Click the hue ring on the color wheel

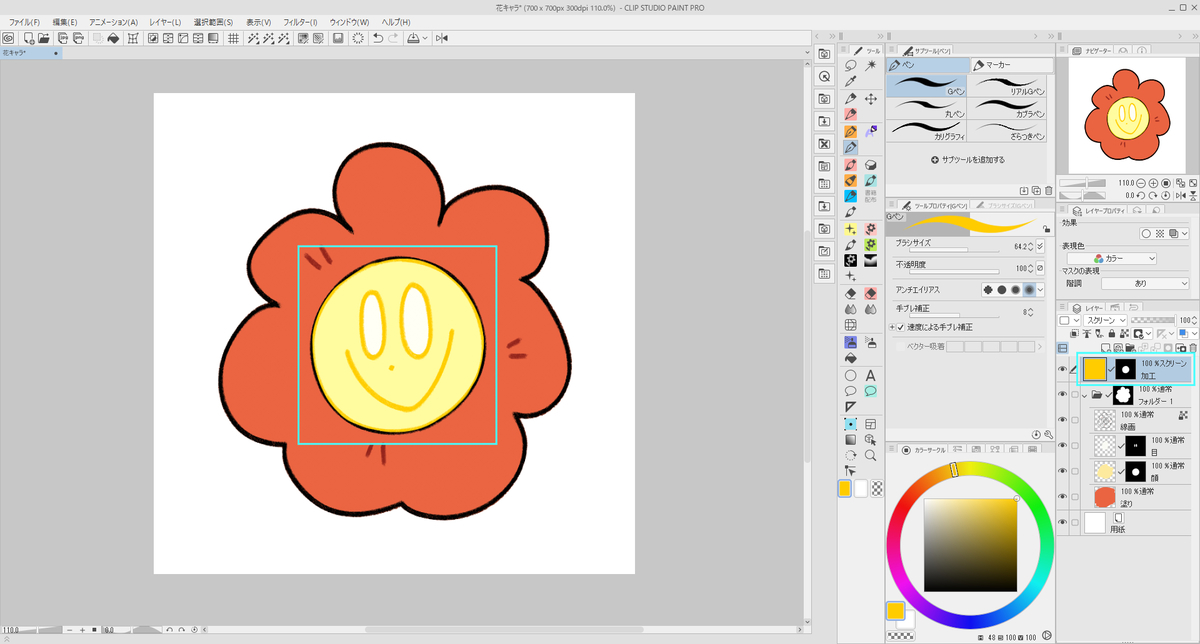pyautogui.click(x=954, y=470)
